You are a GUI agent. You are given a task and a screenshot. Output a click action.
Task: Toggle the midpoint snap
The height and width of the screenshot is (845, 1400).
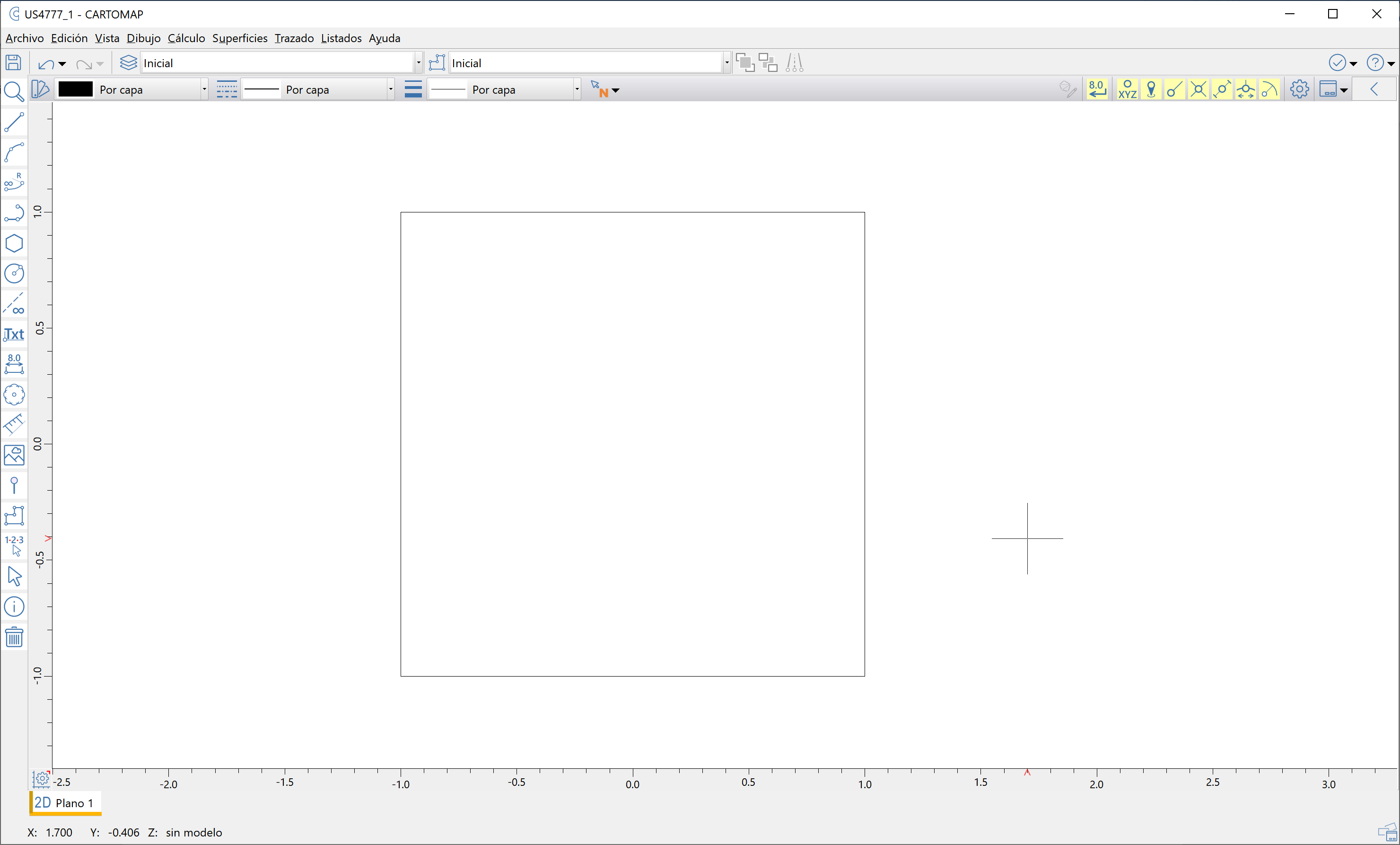tap(1222, 89)
